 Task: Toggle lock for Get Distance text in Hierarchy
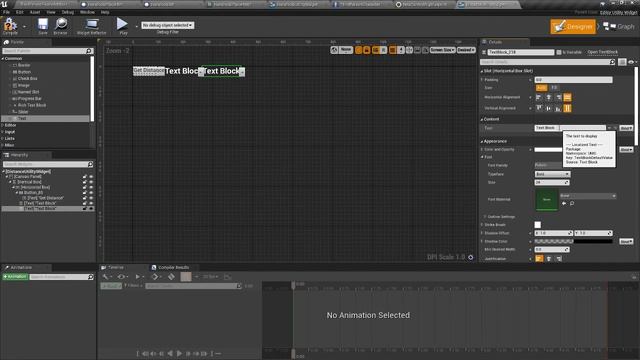tap(85, 198)
